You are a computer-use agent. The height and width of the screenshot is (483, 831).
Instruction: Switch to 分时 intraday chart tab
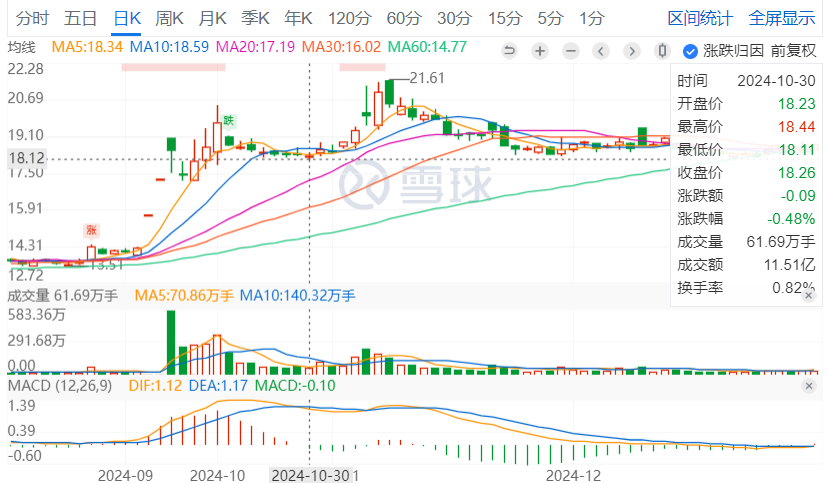click(x=32, y=19)
